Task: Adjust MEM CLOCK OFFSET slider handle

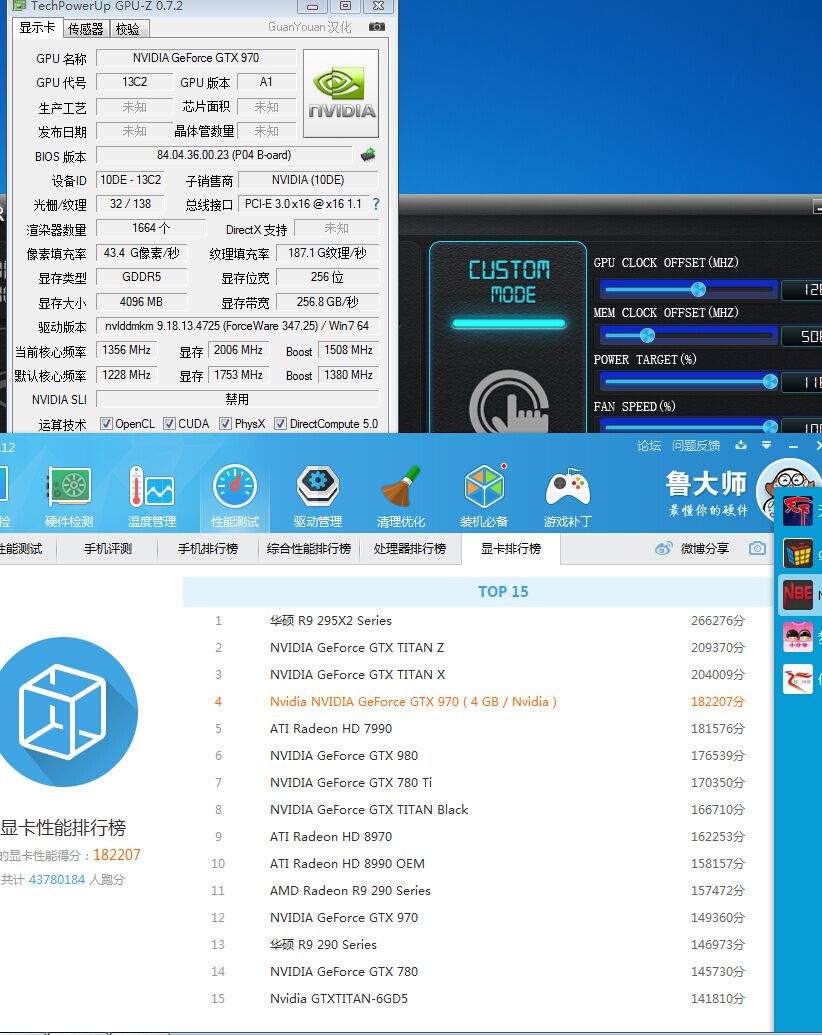Action: (x=647, y=336)
